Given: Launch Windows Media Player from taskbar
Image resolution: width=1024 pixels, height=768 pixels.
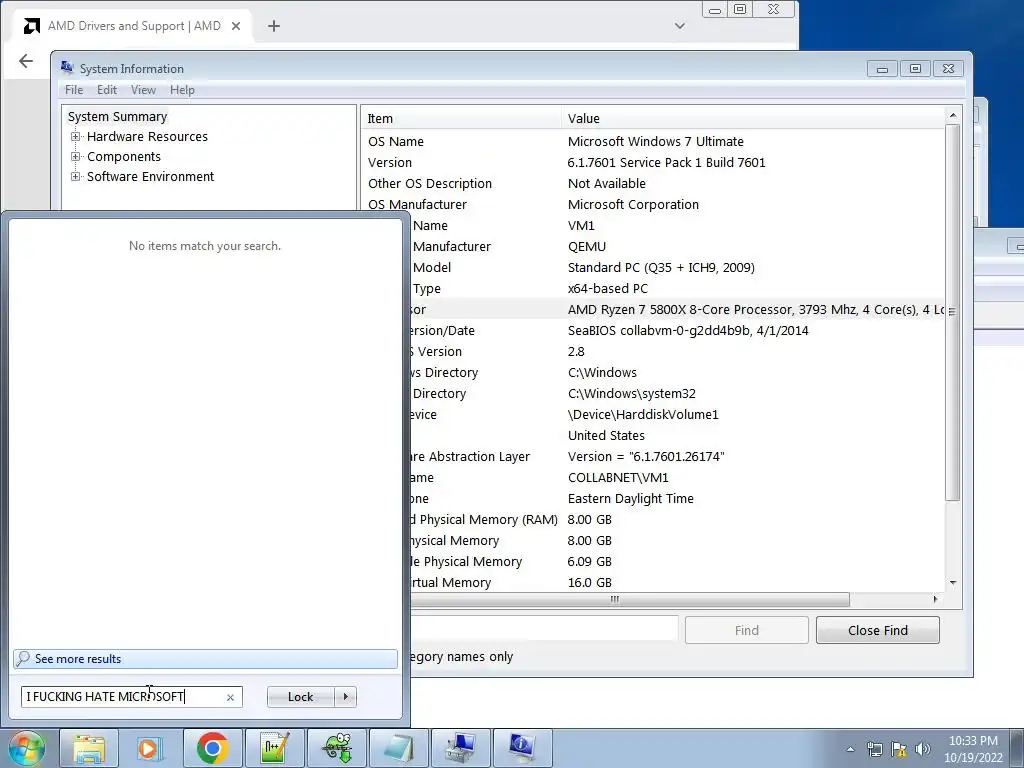Looking at the screenshot, I should 150,748.
